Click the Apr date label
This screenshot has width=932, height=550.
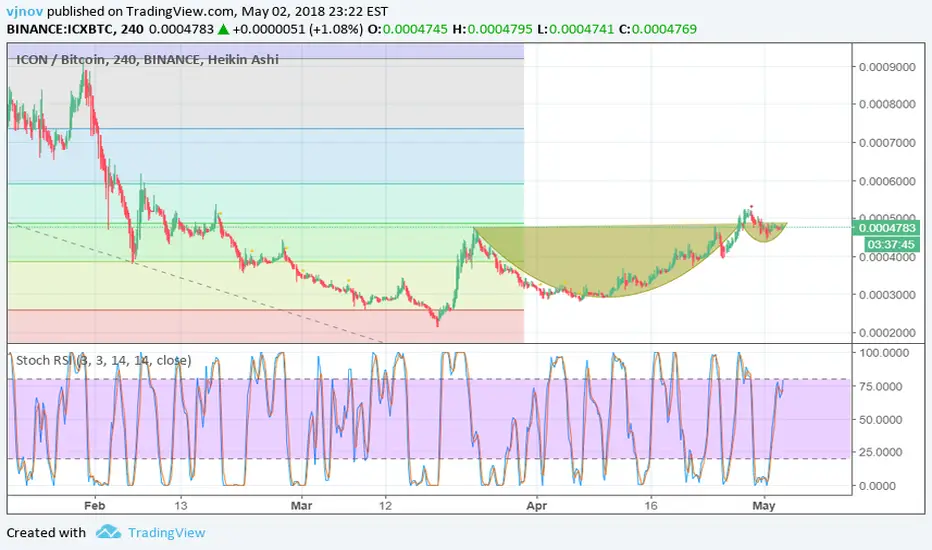pyautogui.click(x=536, y=506)
